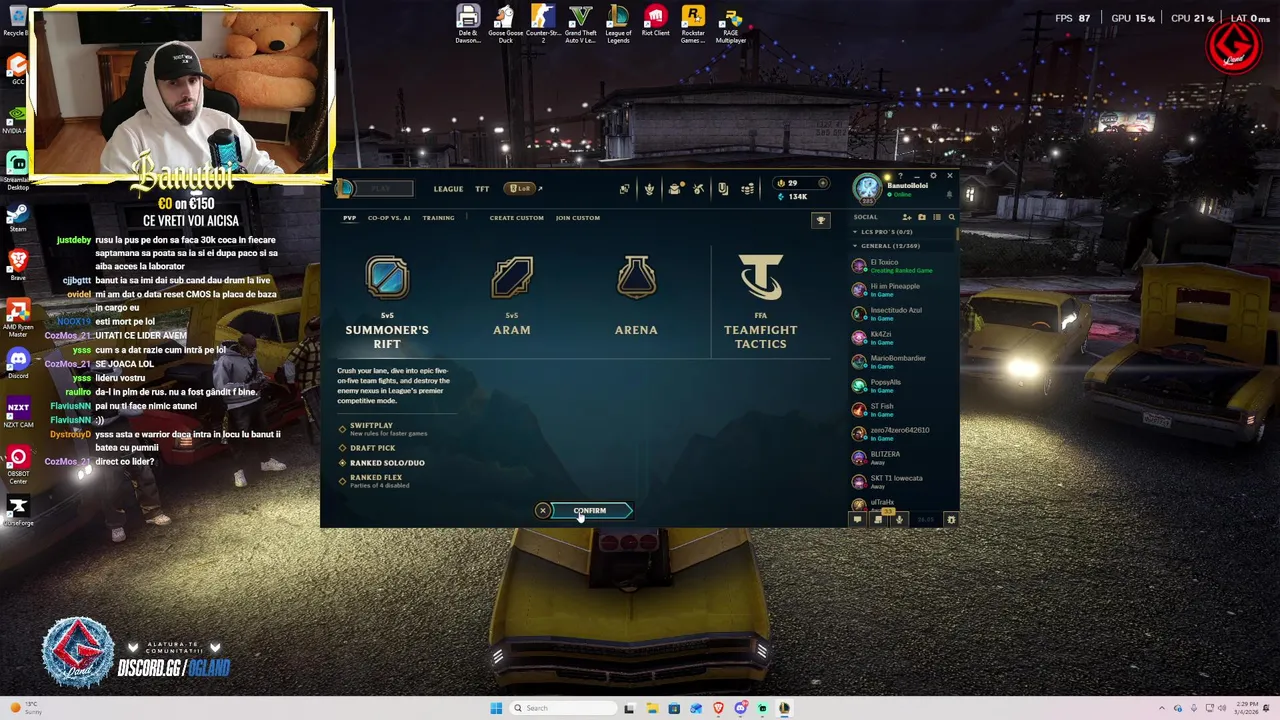This screenshot has height=720, width=1280.
Task: Select friend Hi im Pineapple
Action: click(902, 290)
